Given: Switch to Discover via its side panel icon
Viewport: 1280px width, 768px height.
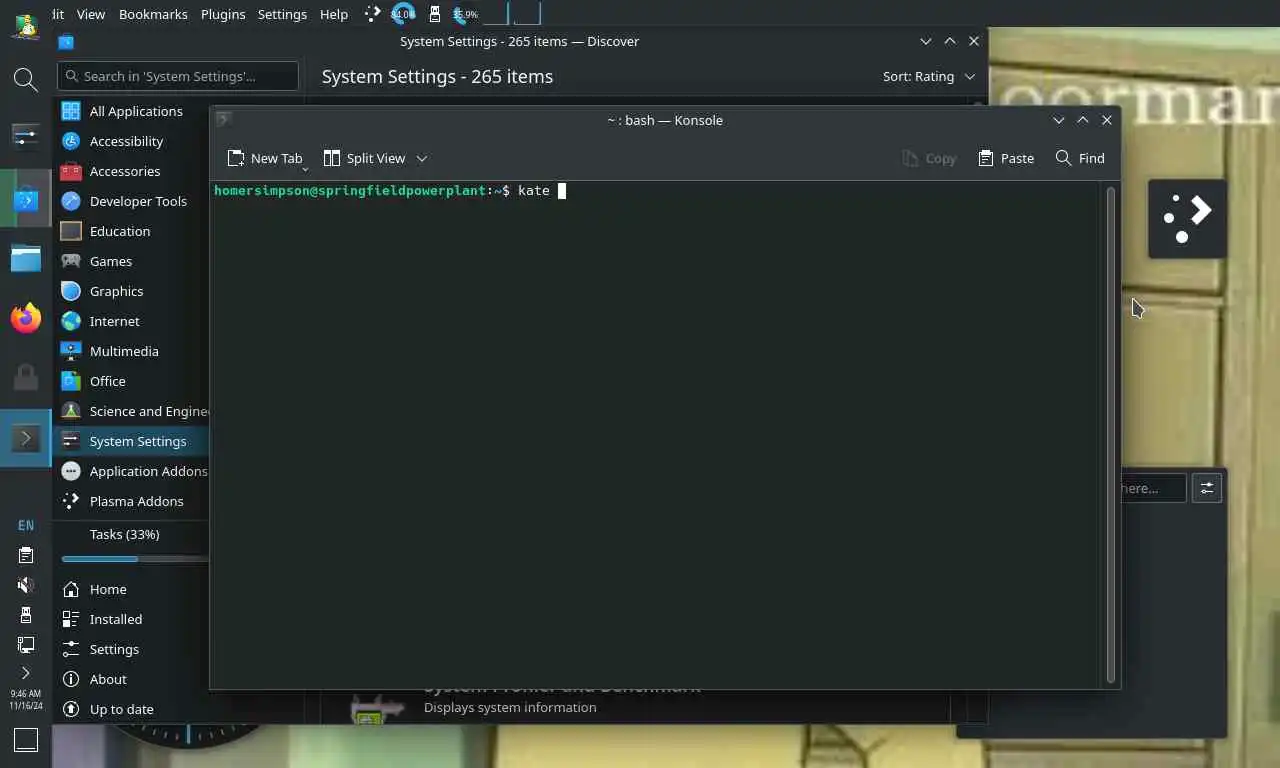Looking at the screenshot, I should click(x=26, y=200).
